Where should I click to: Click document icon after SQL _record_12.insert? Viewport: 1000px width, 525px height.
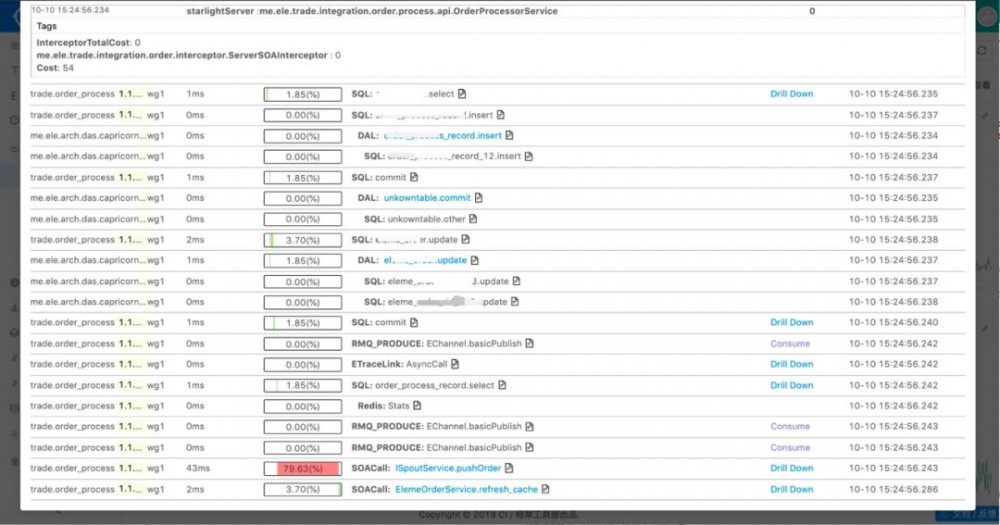(x=528, y=156)
